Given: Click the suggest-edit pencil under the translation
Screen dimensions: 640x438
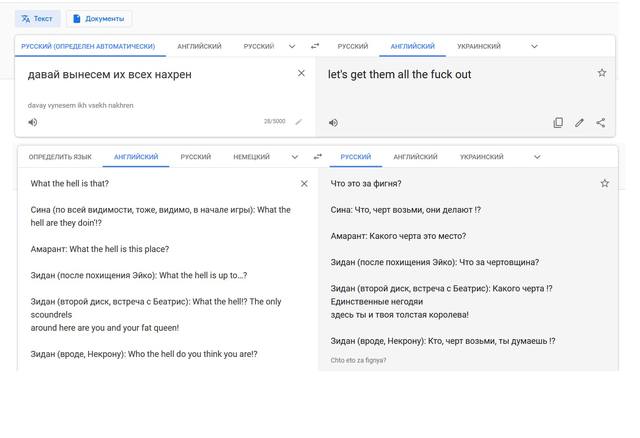Looking at the screenshot, I should coord(579,122).
